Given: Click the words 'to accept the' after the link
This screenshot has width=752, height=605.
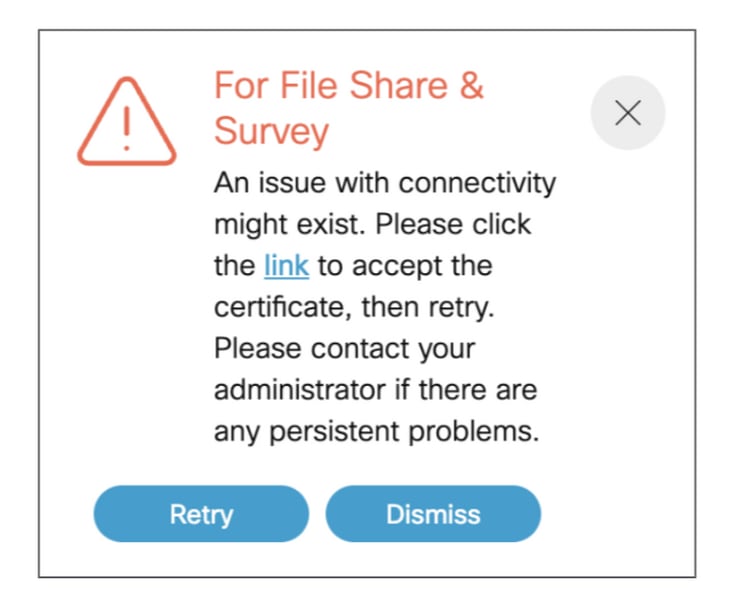Looking at the screenshot, I should (x=405, y=266).
